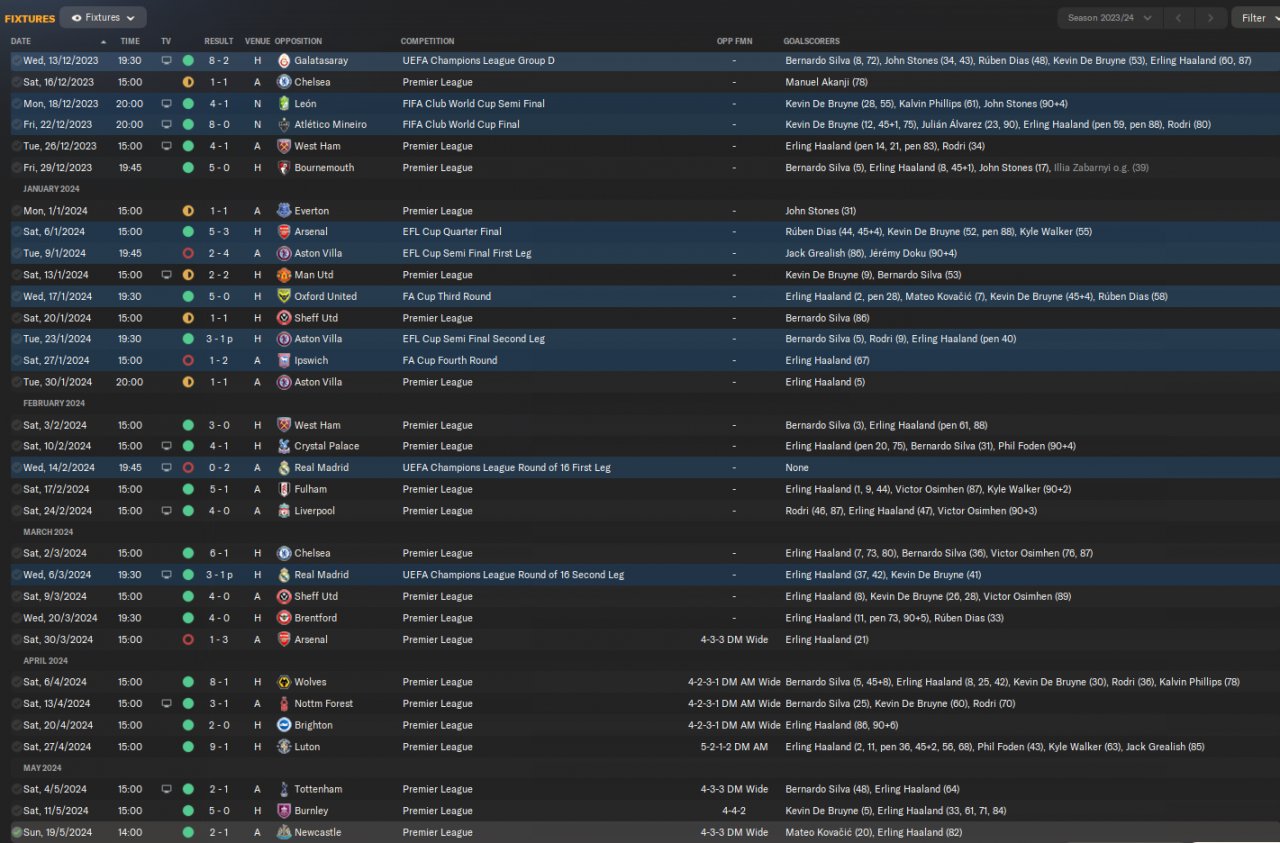Open Bournemouth via its club badge
This screenshot has height=843, width=1280.
284,168
